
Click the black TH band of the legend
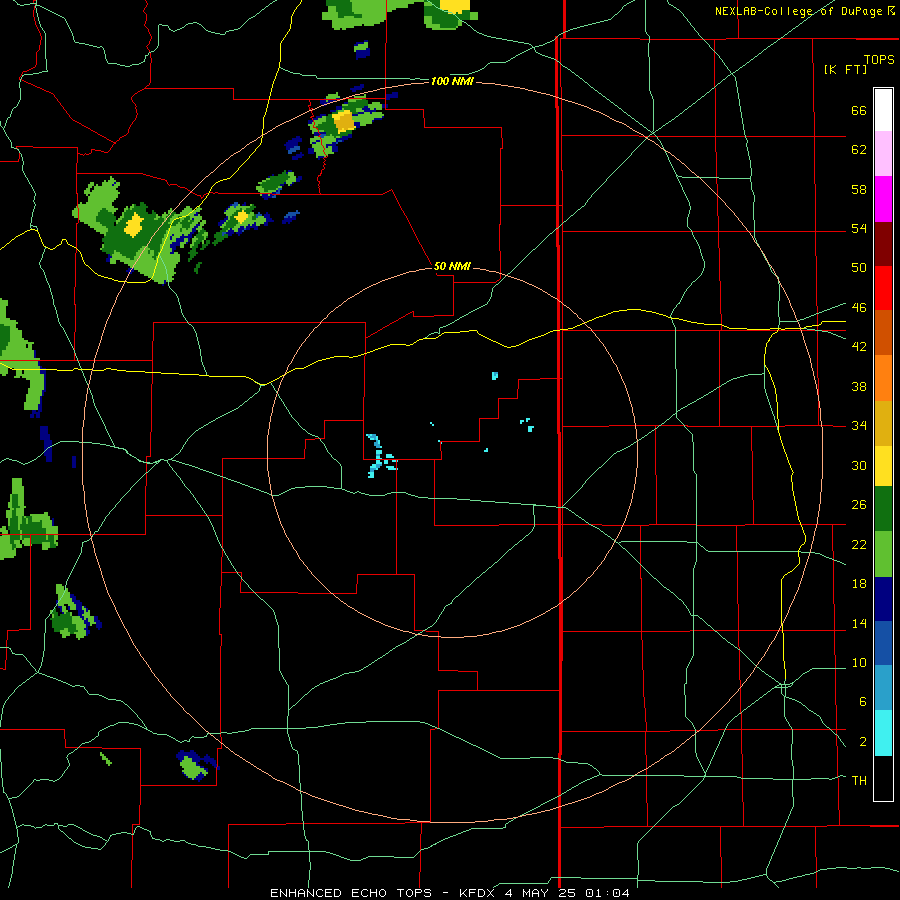[883, 778]
